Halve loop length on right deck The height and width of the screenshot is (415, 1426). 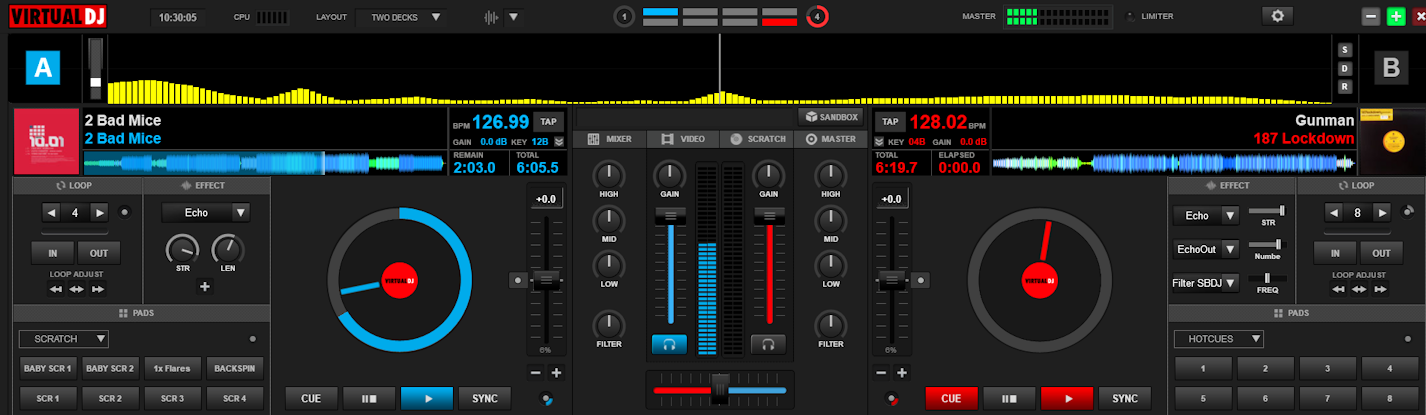1333,212
